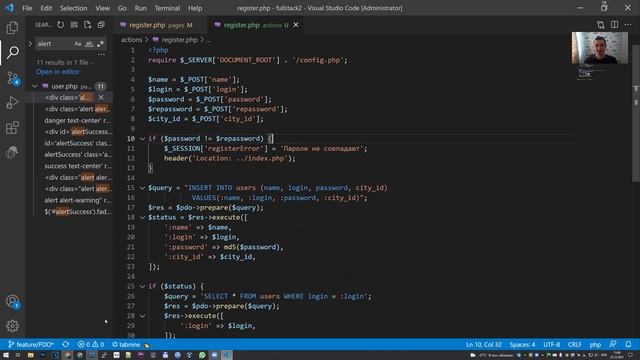Select the php language mode
Viewport: 640px width, 360px height.
pyautogui.click(x=595, y=344)
